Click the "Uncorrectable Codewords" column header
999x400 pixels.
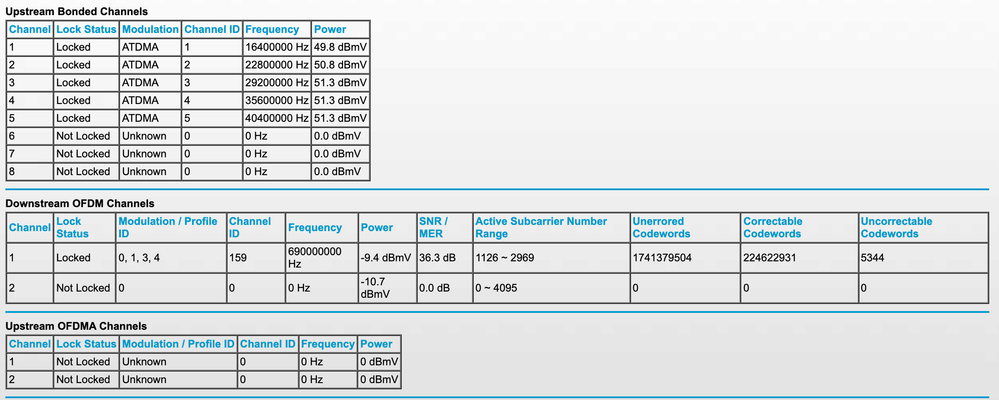point(896,227)
